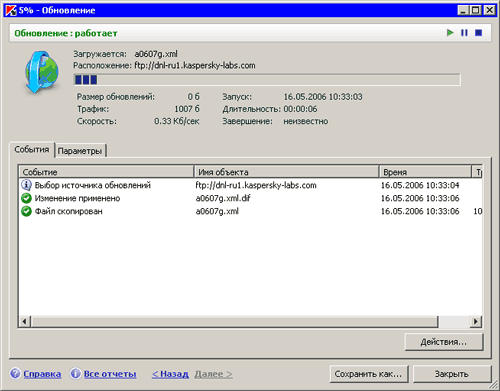Click the Сохранить как... button
500x391 pixels.
369,374
